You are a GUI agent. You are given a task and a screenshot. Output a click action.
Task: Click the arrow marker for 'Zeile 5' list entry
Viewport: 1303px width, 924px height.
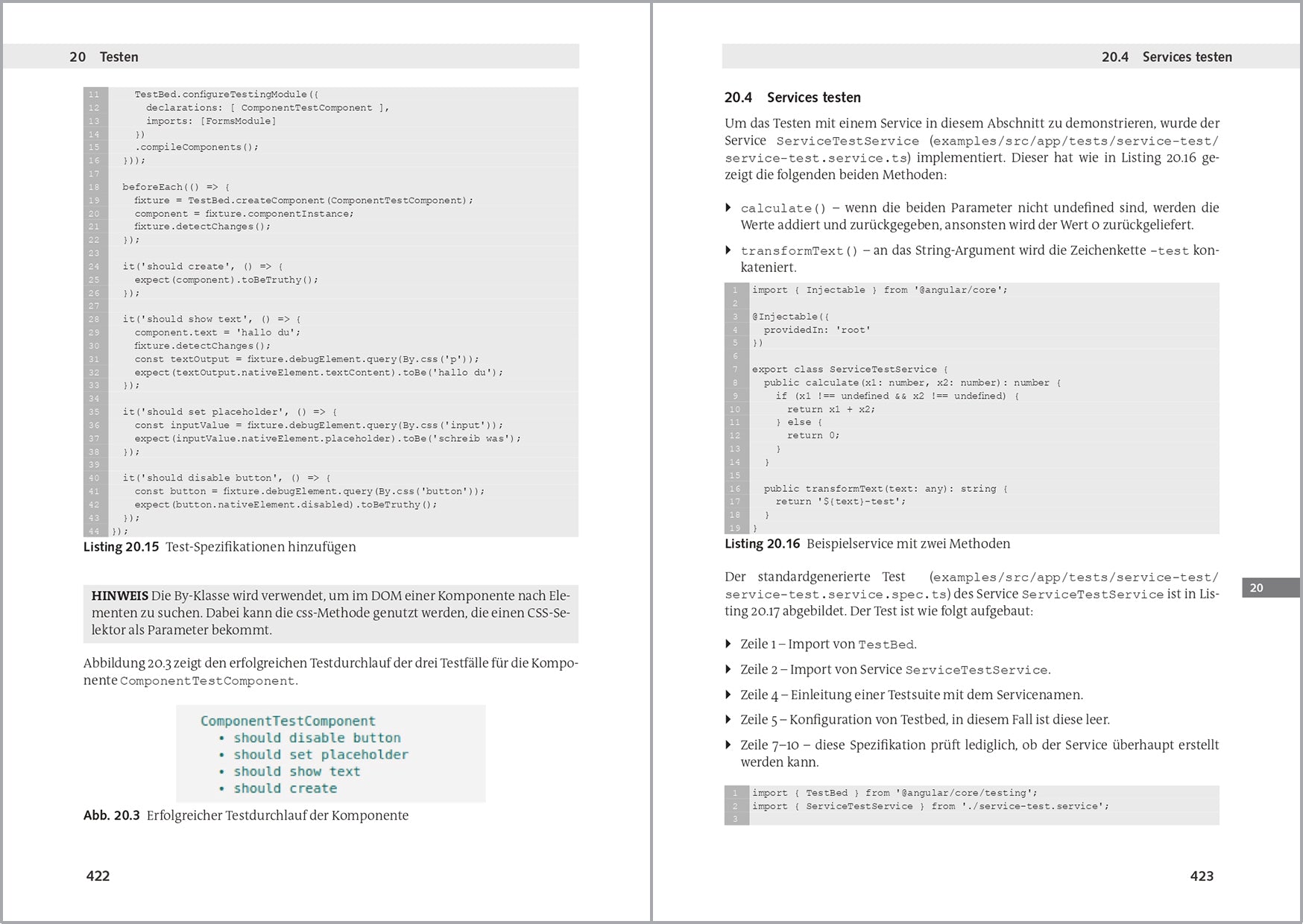coord(728,720)
